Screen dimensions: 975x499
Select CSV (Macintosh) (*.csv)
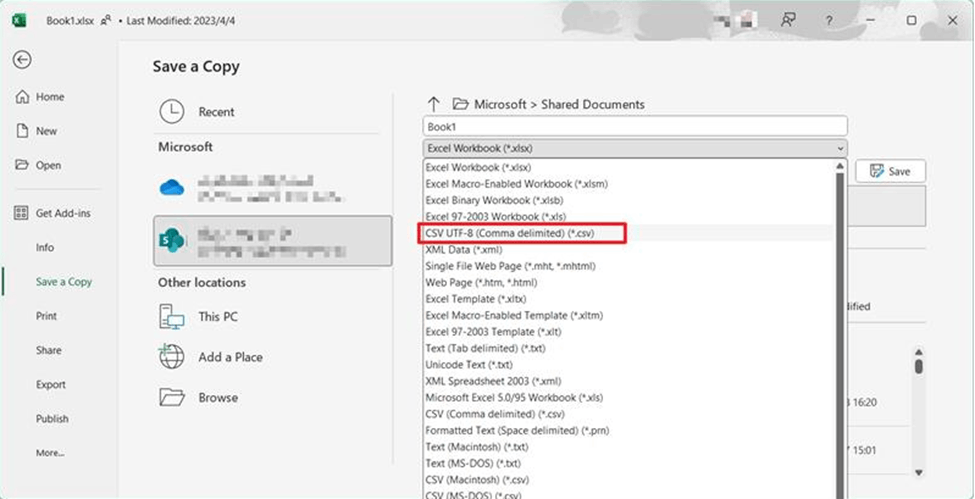pos(628,480)
